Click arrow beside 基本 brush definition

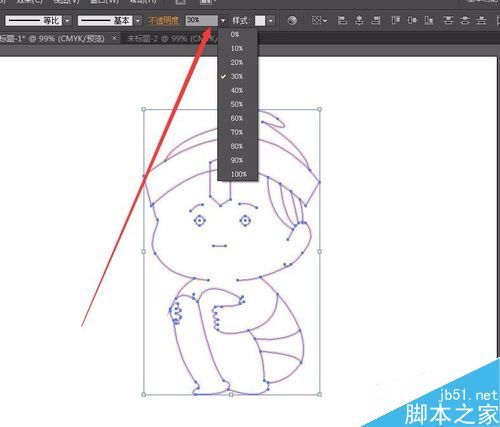click(x=138, y=21)
